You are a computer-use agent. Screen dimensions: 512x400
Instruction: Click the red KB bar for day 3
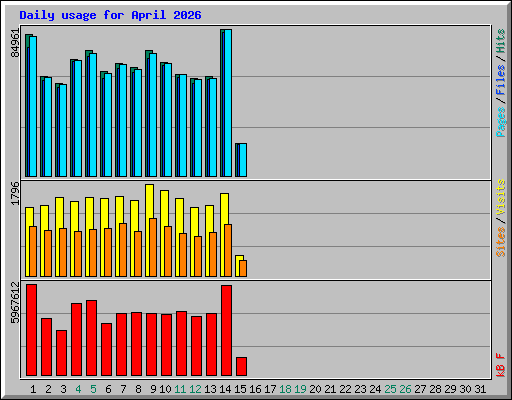coord(62,353)
